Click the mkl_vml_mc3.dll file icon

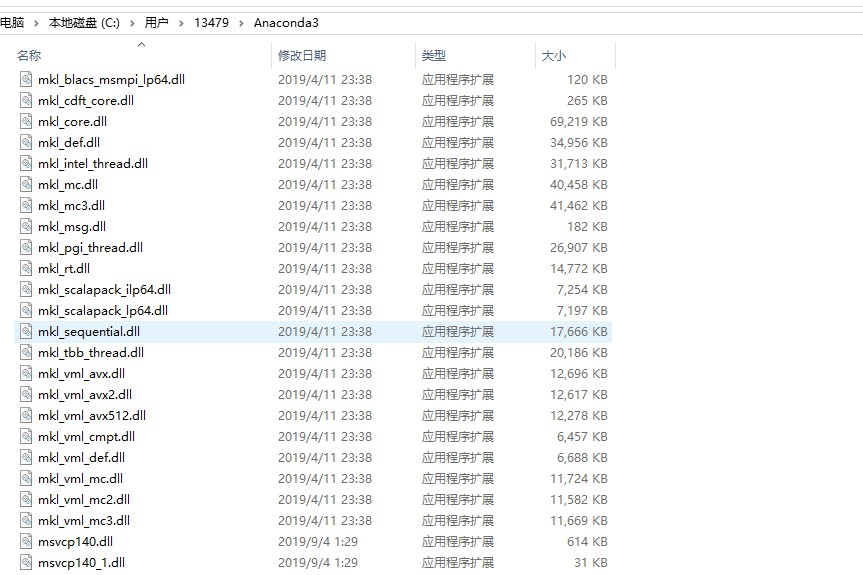point(26,520)
